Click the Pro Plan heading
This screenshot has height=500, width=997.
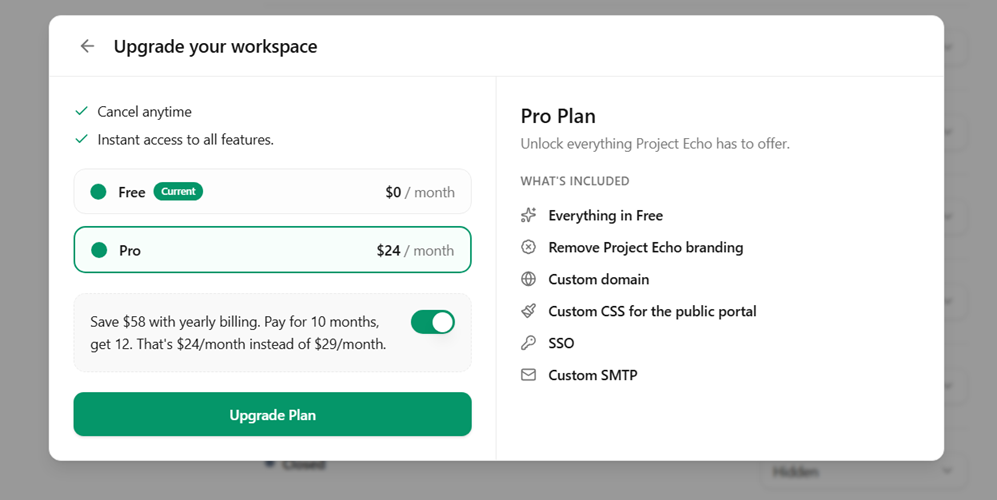[x=558, y=116]
